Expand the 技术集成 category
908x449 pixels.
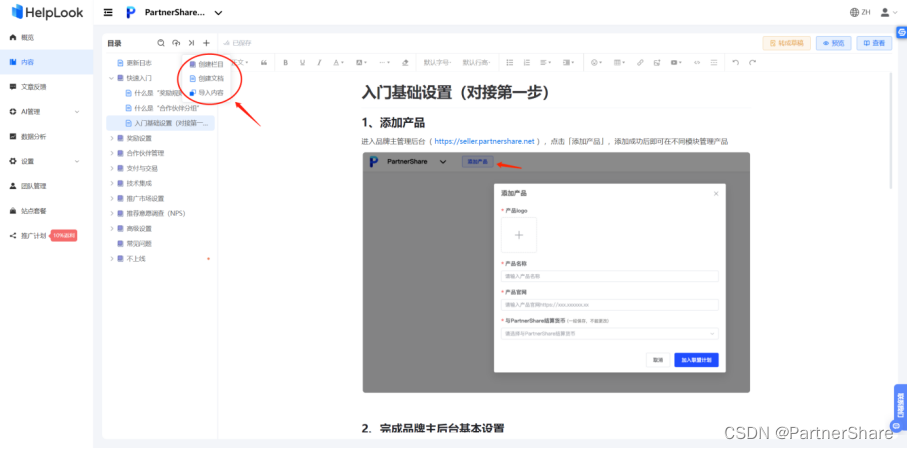[112, 183]
